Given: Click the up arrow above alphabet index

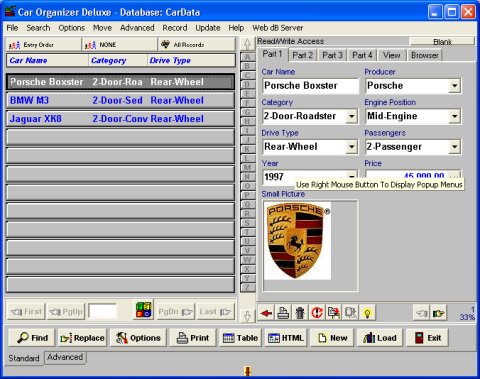Looking at the screenshot, I should pos(247,44).
